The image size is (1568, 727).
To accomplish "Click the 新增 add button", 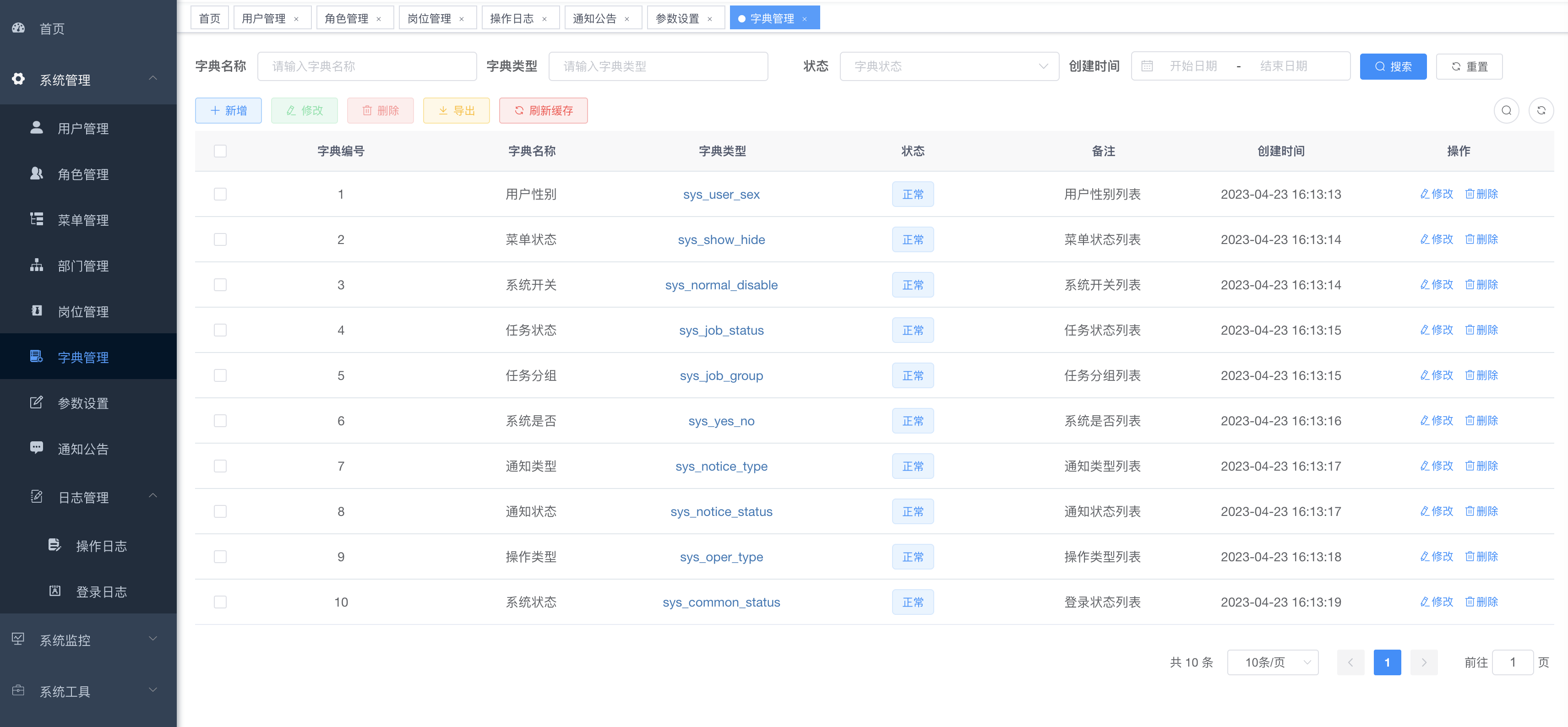I will pos(228,110).
